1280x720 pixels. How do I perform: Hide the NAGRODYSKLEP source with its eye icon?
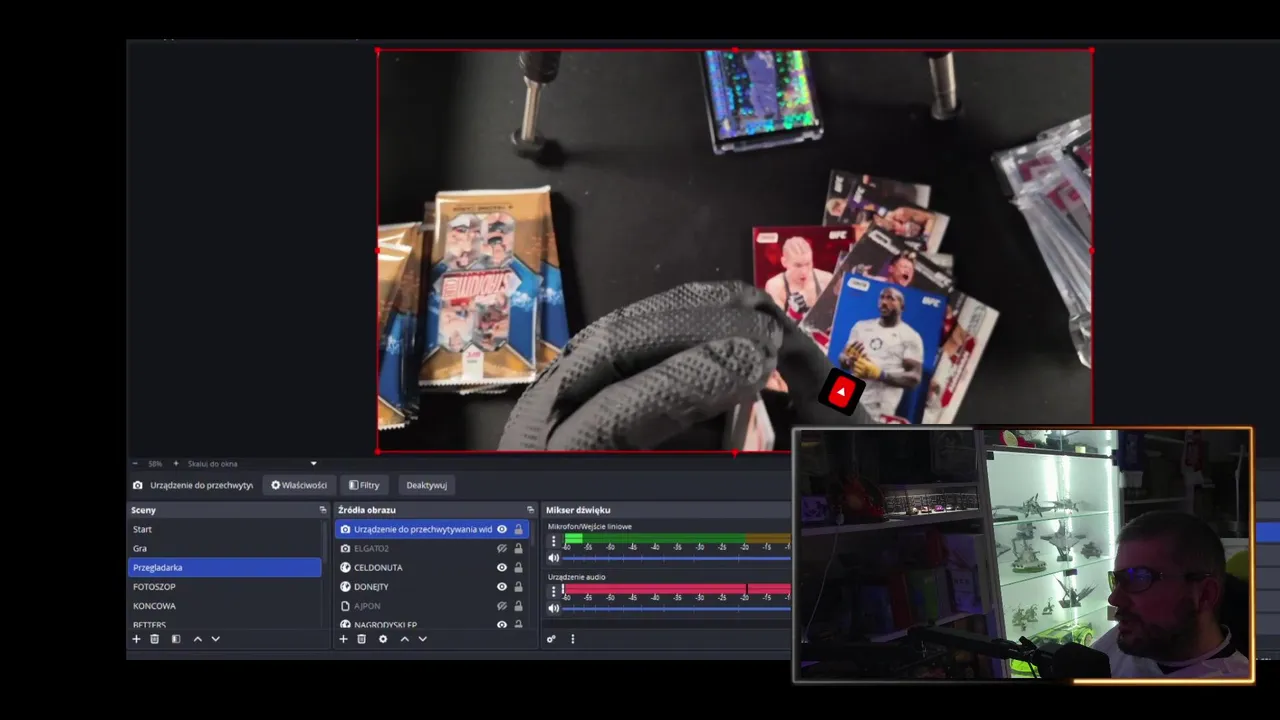[x=502, y=625]
